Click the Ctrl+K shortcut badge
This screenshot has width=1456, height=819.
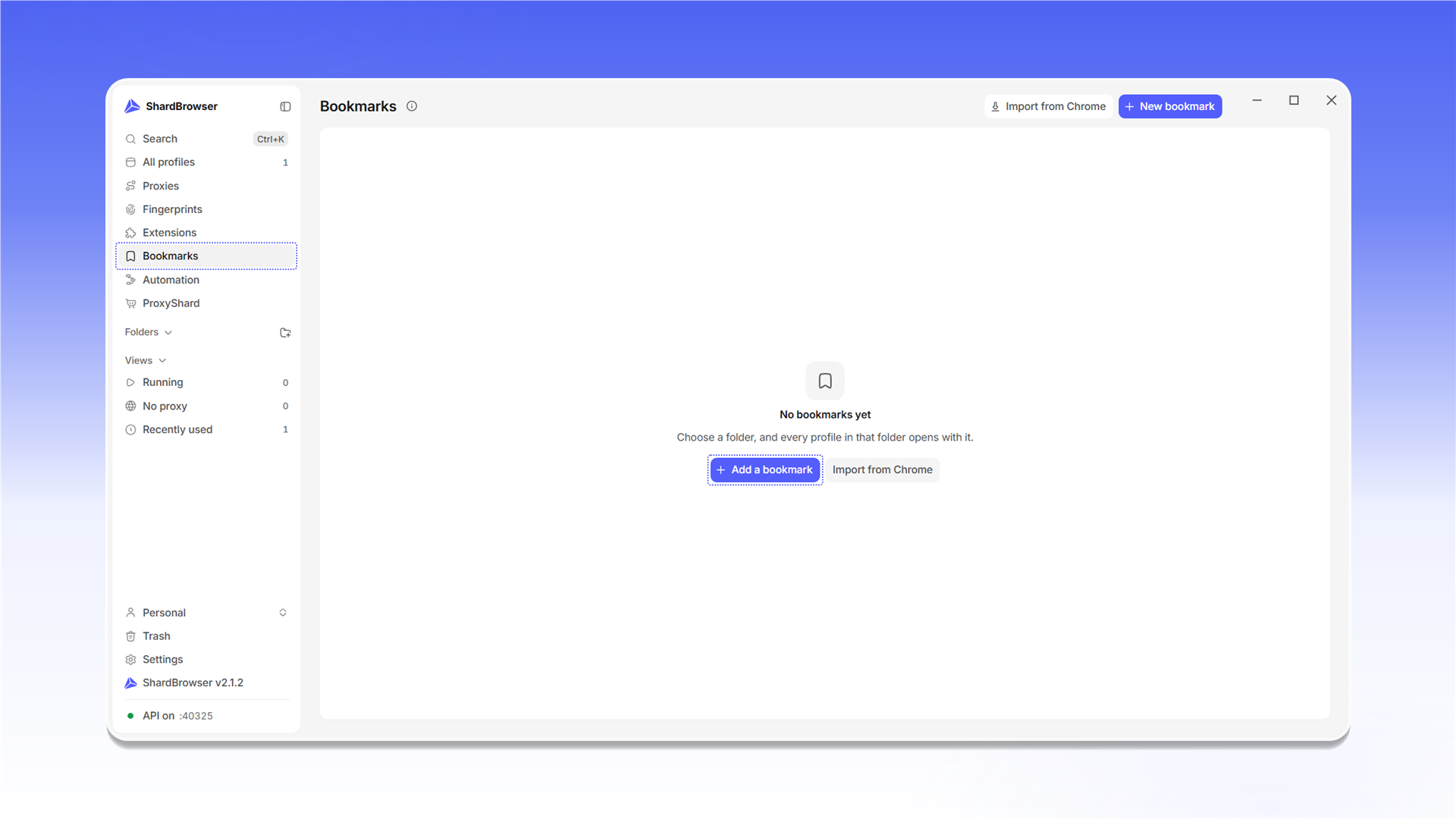270,139
